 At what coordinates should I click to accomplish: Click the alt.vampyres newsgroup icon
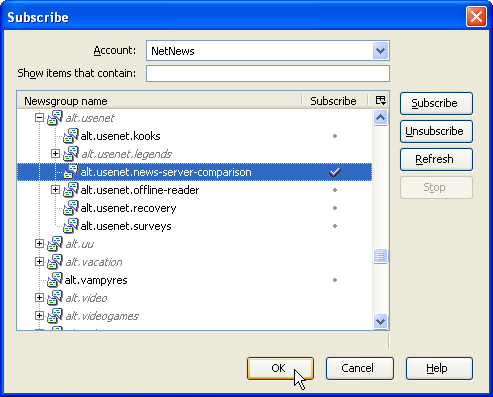point(55,280)
